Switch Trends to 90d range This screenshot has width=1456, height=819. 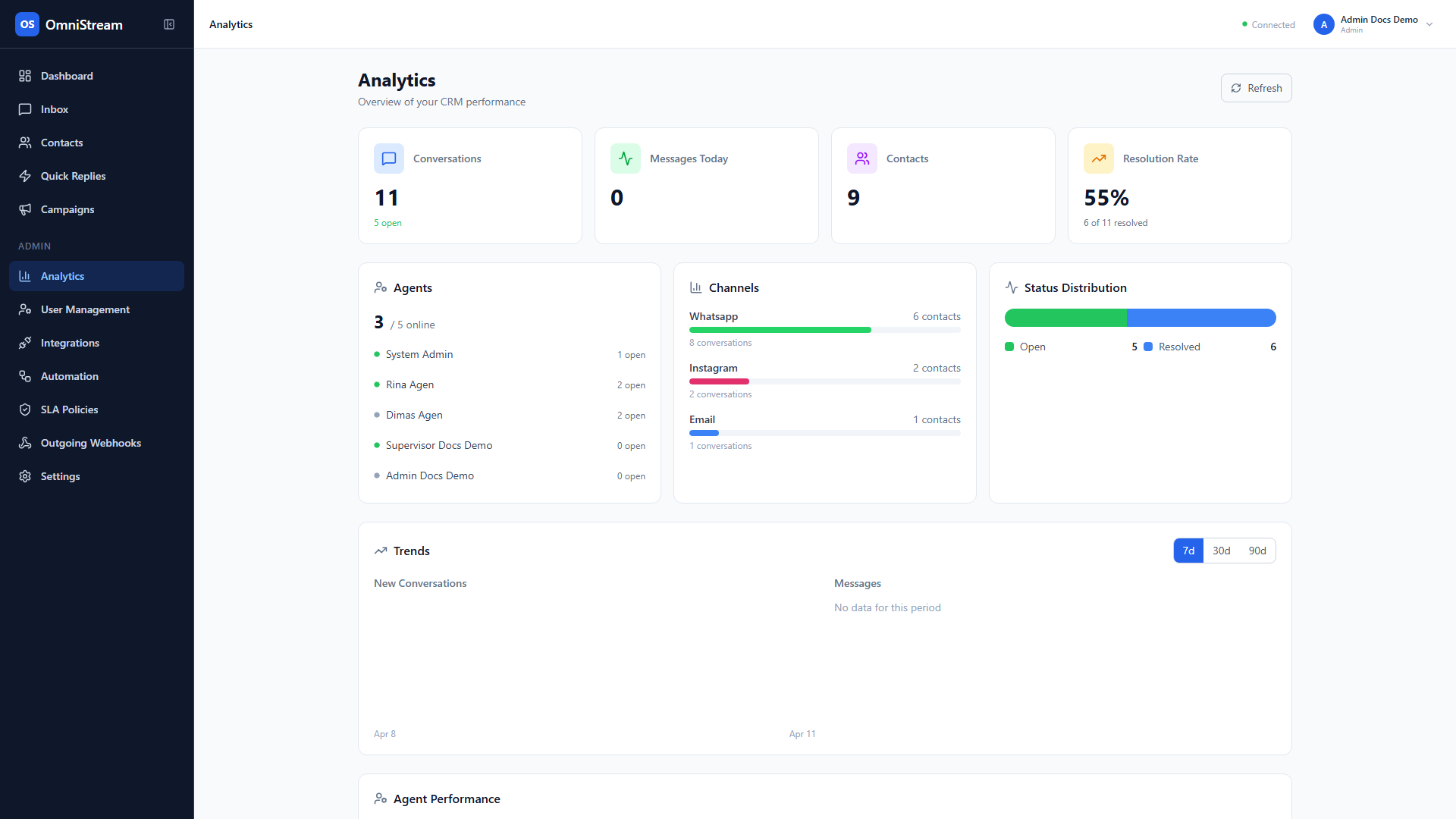click(1257, 551)
